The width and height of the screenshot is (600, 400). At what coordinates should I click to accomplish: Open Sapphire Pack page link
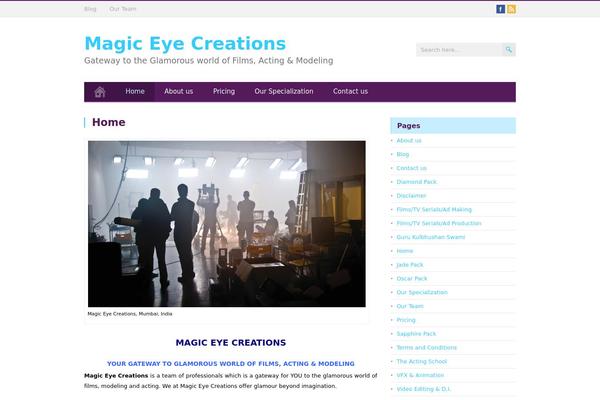pos(416,333)
